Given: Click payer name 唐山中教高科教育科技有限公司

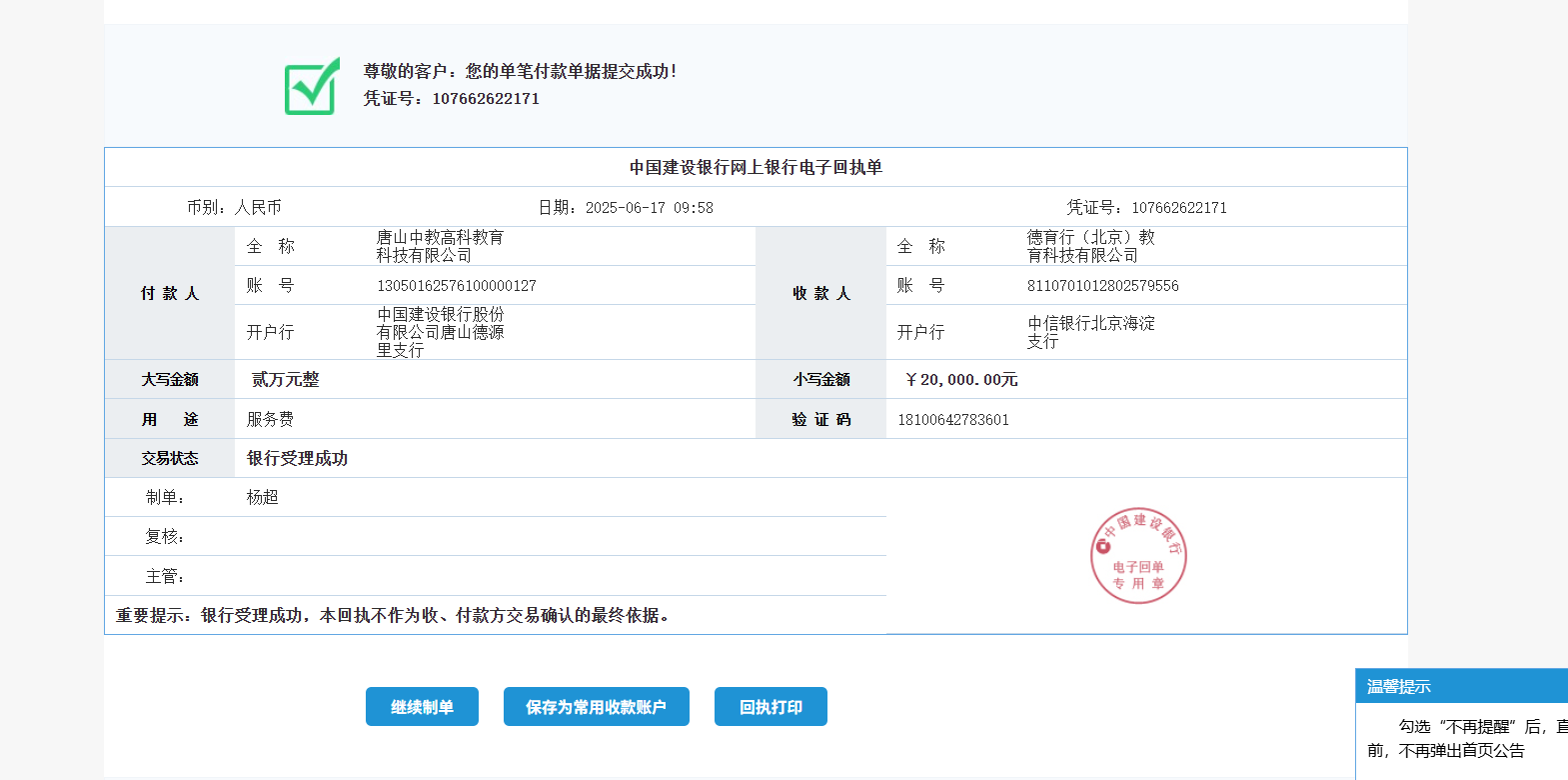Looking at the screenshot, I should click(x=440, y=246).
